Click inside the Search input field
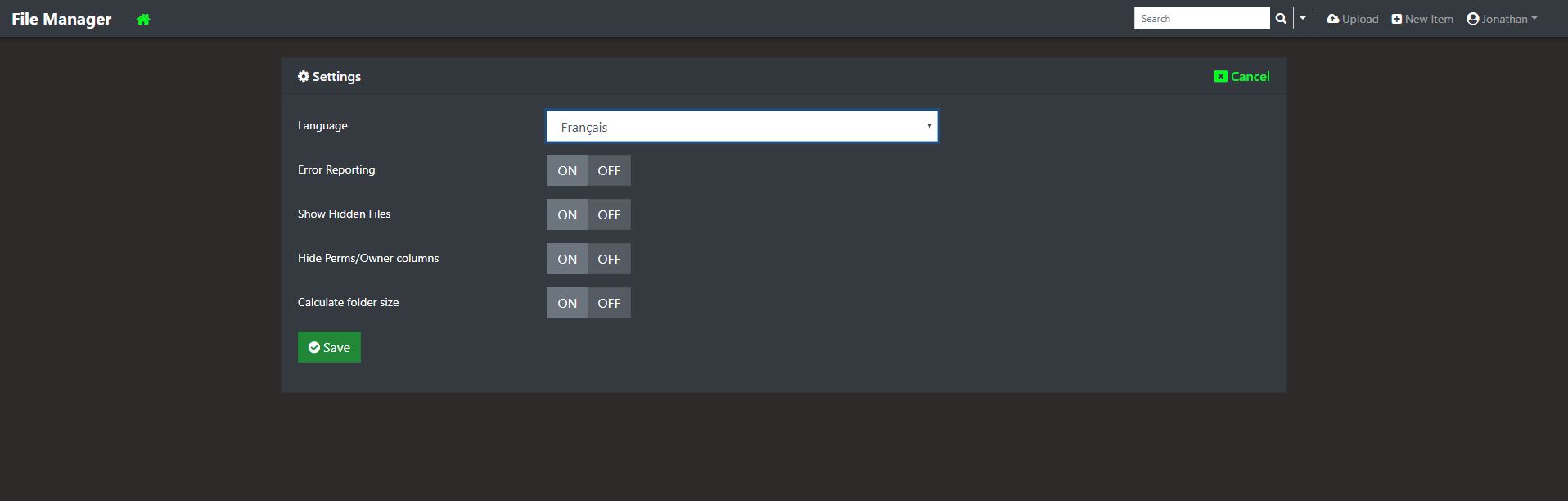 (1201, 17)
